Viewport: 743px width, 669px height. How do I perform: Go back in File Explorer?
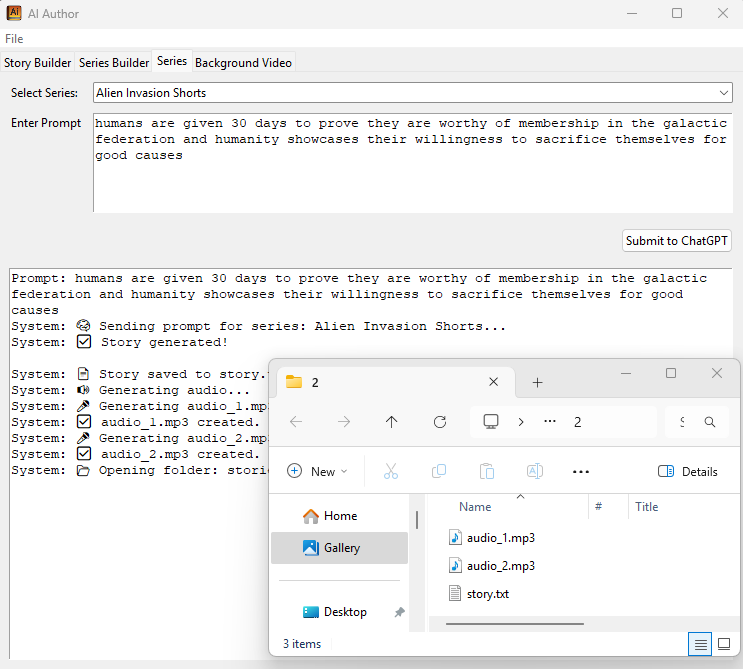tap(296, 422)
